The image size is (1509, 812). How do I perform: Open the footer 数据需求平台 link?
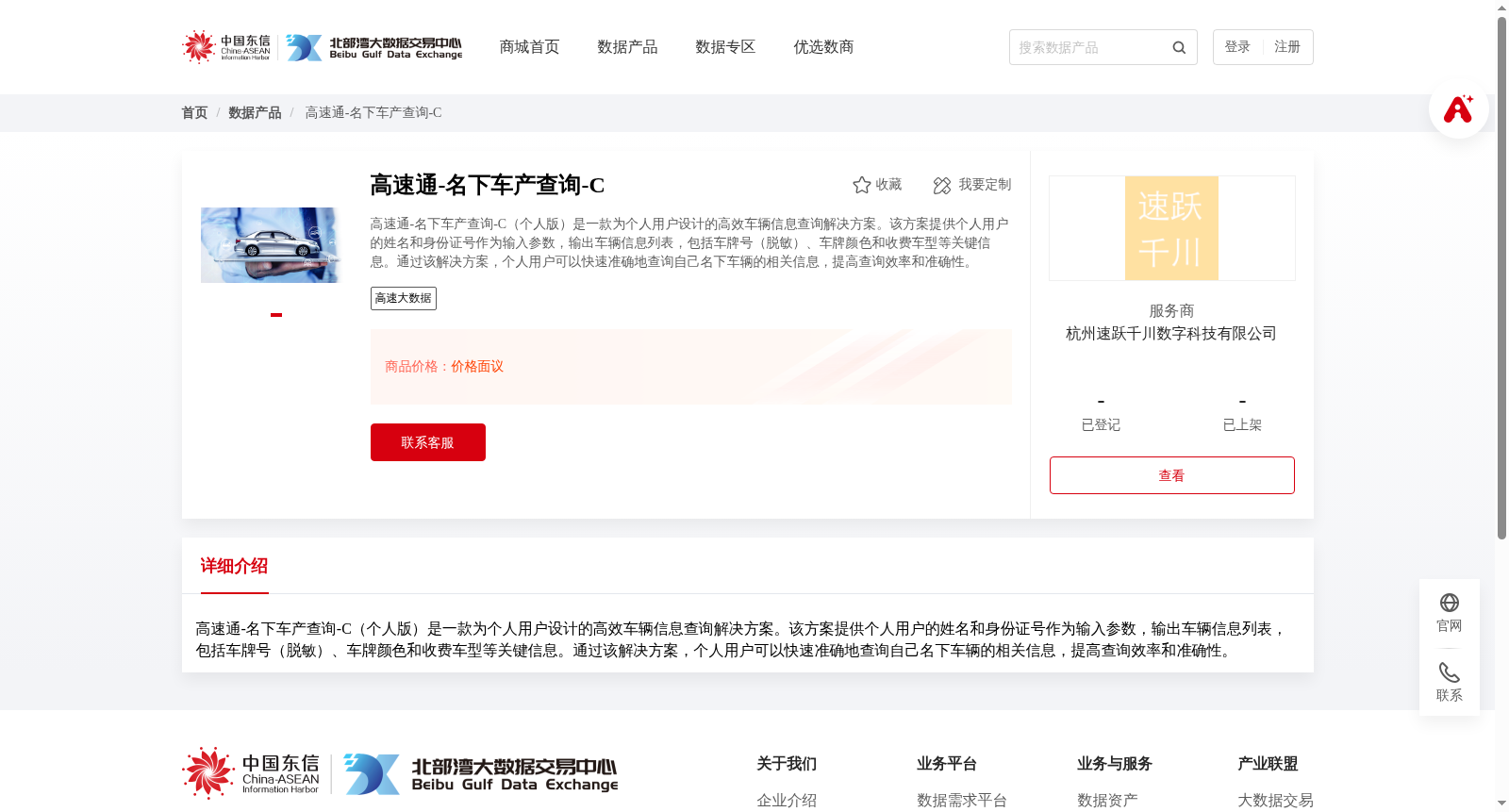tap(962, 801)
